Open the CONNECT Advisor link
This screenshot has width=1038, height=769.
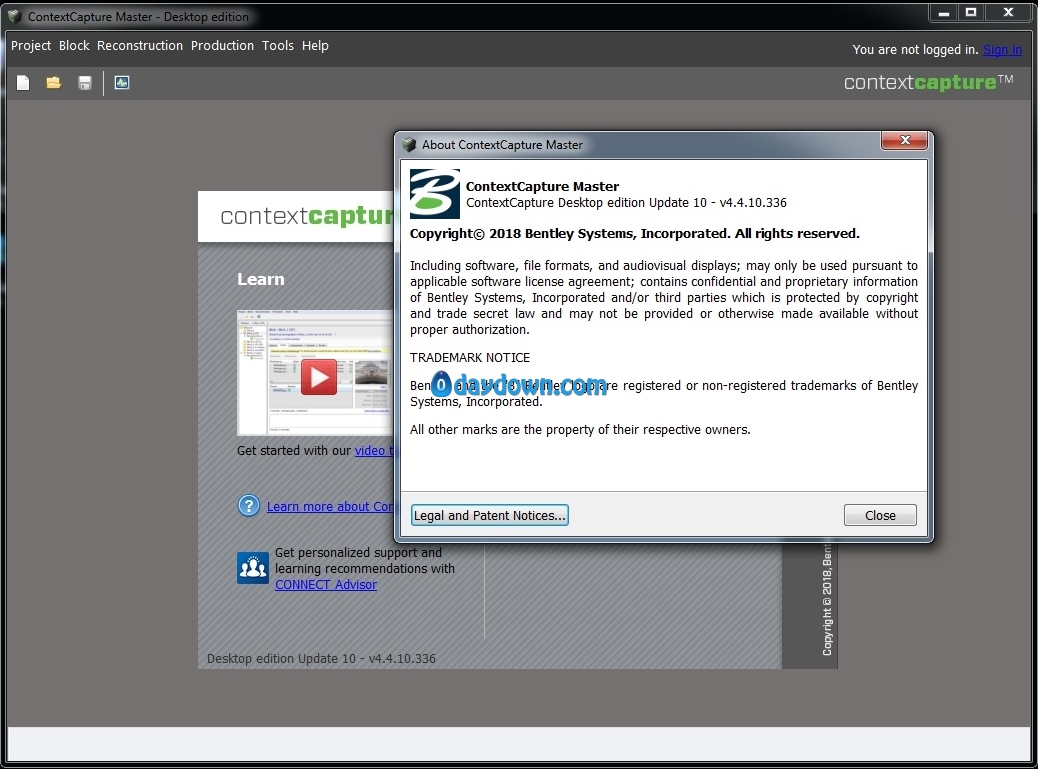point(326,585)
